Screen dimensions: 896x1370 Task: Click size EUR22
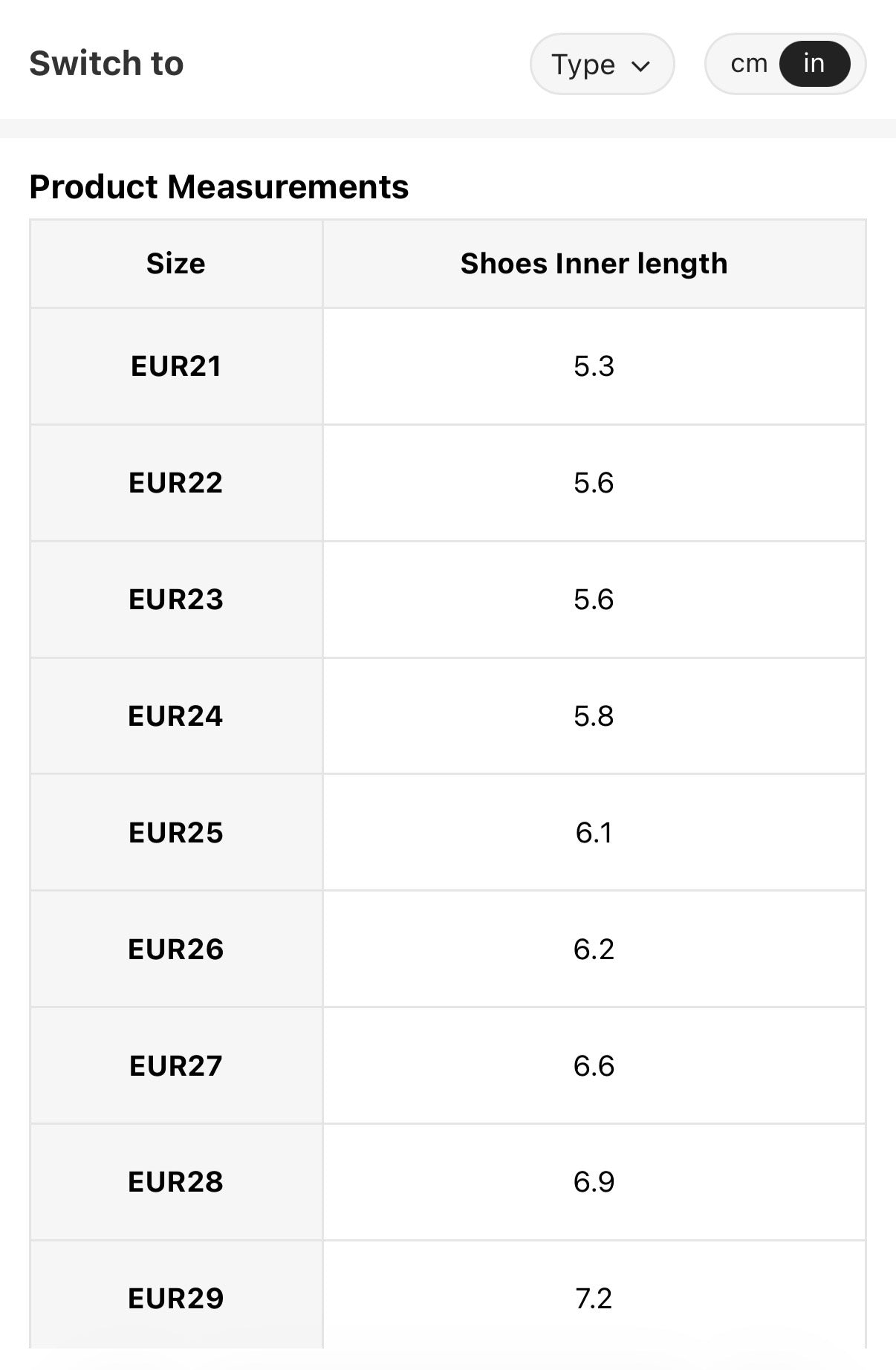[176, 482]
